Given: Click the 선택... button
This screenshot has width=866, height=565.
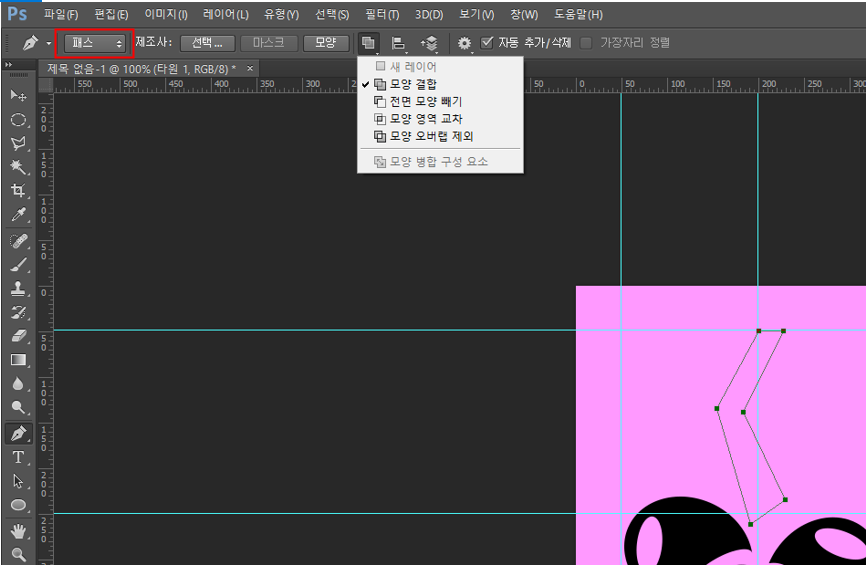Looking at the screenshot, I should coord(208,43).
